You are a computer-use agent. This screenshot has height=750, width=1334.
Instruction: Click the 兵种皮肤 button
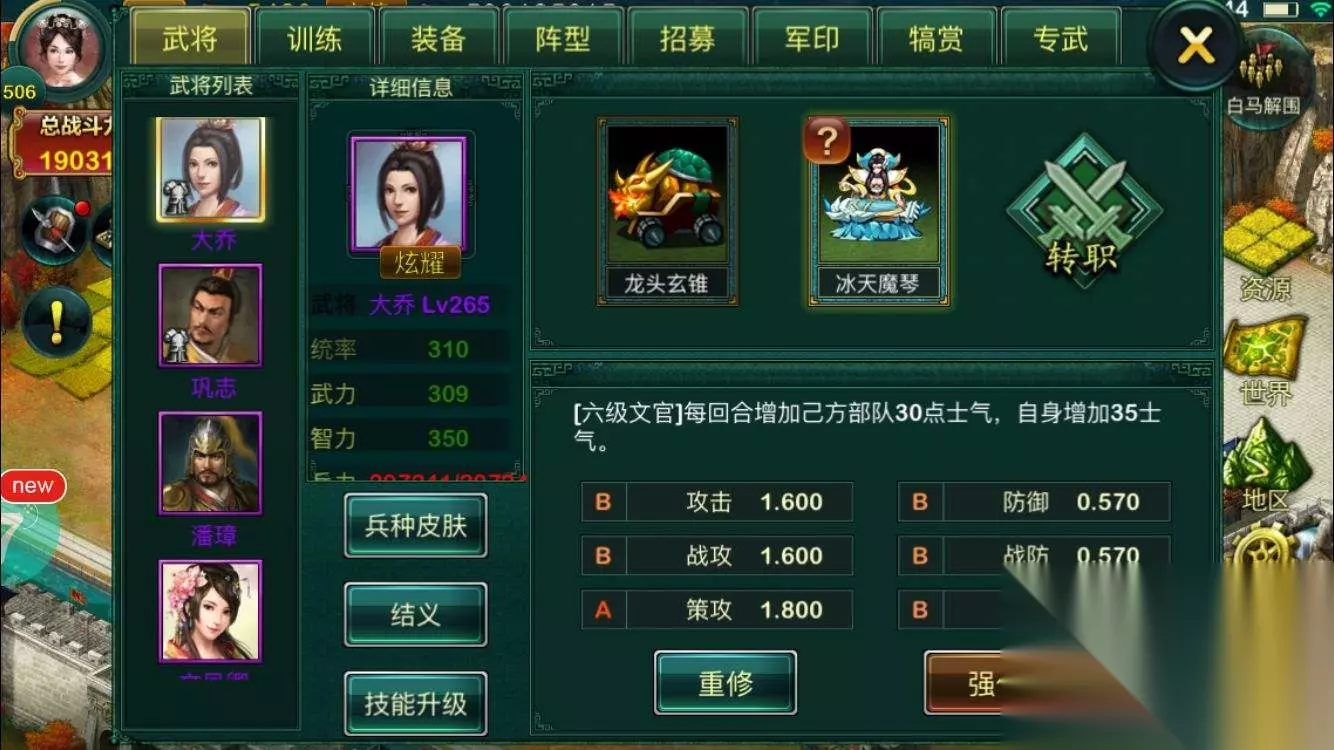coord(416,525)
